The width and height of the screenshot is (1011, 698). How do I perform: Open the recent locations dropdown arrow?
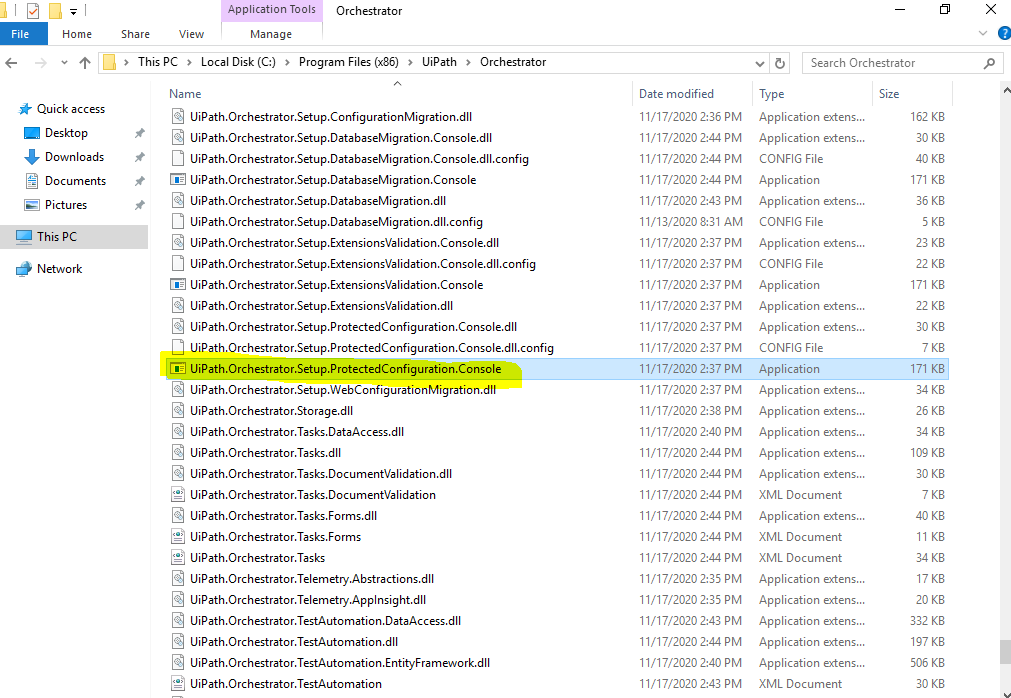[64, 63]
